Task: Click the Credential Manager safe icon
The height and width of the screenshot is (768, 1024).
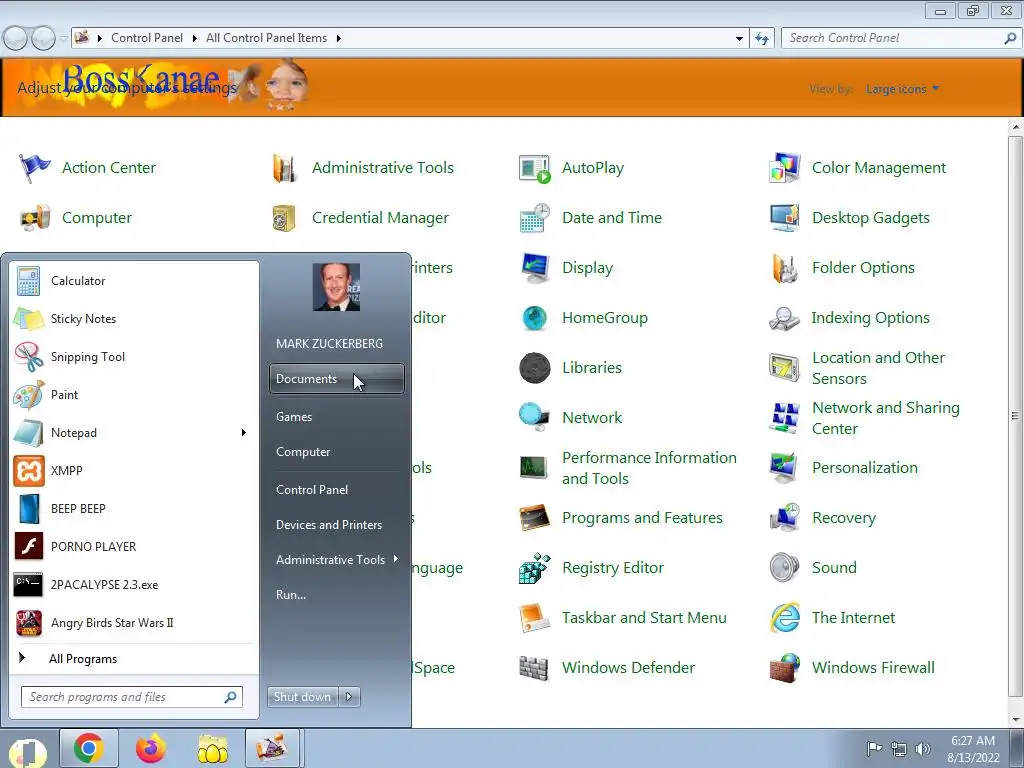Action: 284,218
